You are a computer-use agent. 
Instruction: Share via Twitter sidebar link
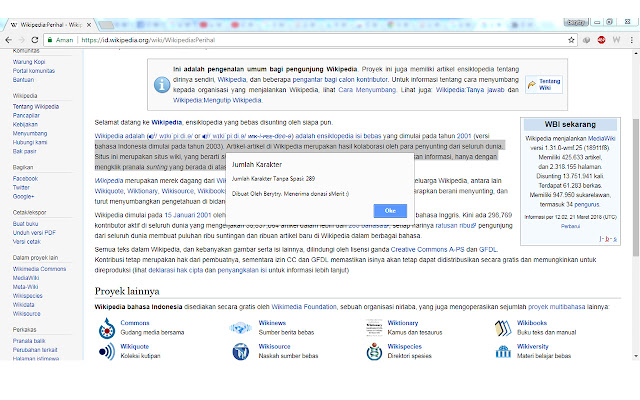pos(21,188)
